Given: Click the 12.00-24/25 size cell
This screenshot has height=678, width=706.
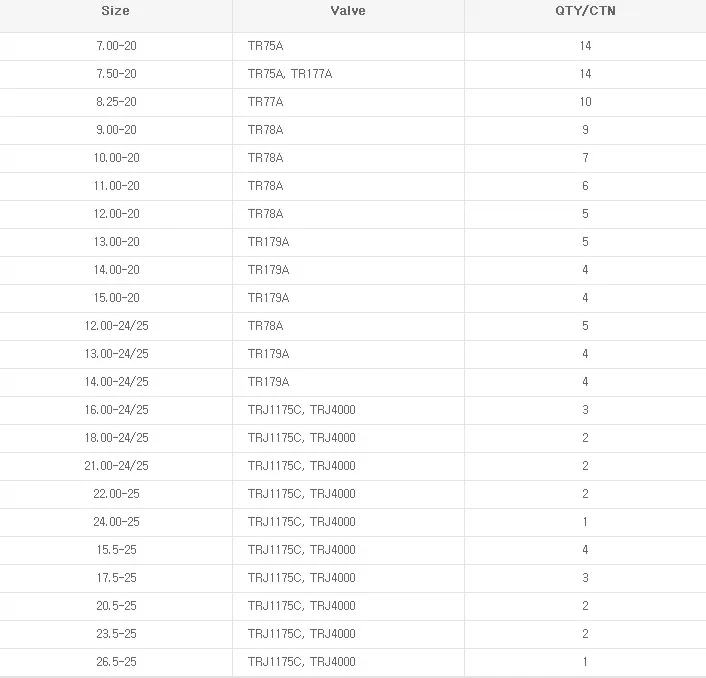Looking at the screenshot, I should 115,326.
